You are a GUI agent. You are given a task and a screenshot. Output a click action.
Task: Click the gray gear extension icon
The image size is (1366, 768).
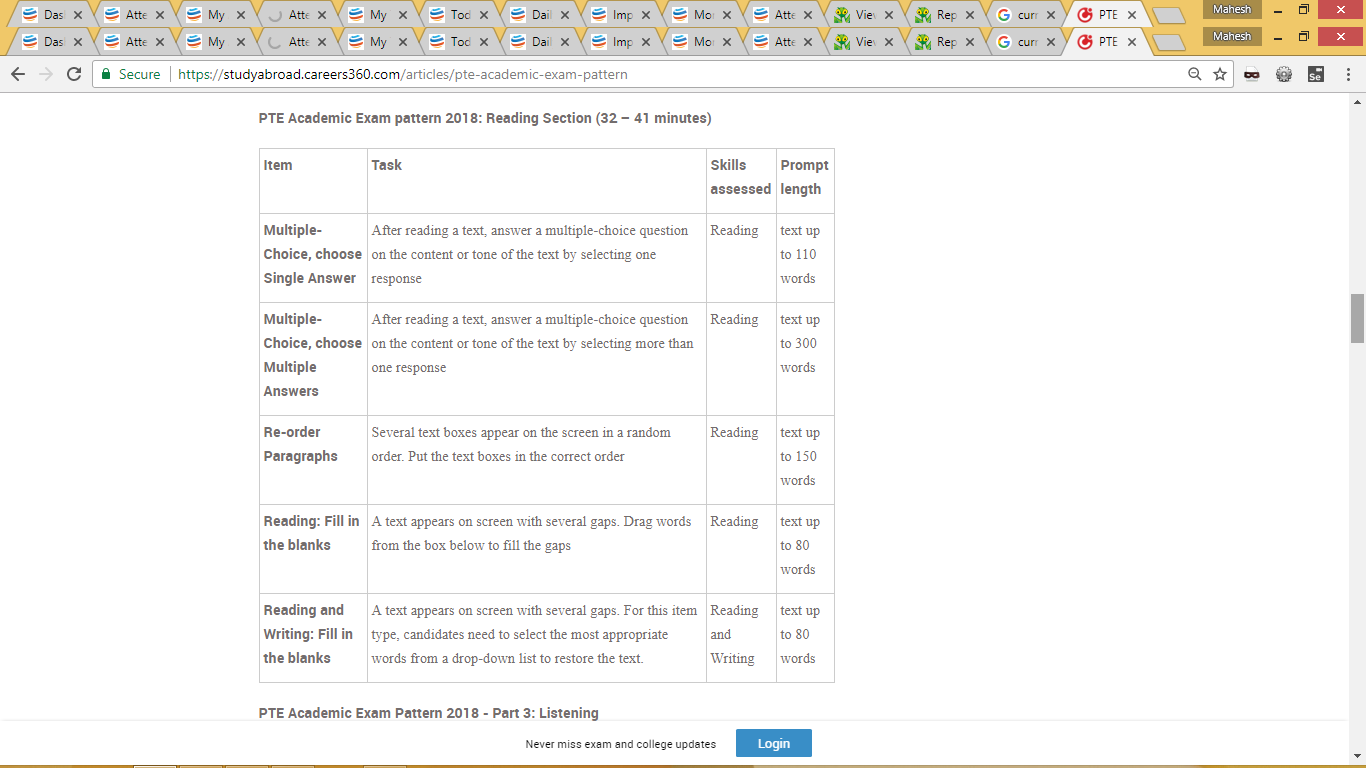(x=1284, y=74)
